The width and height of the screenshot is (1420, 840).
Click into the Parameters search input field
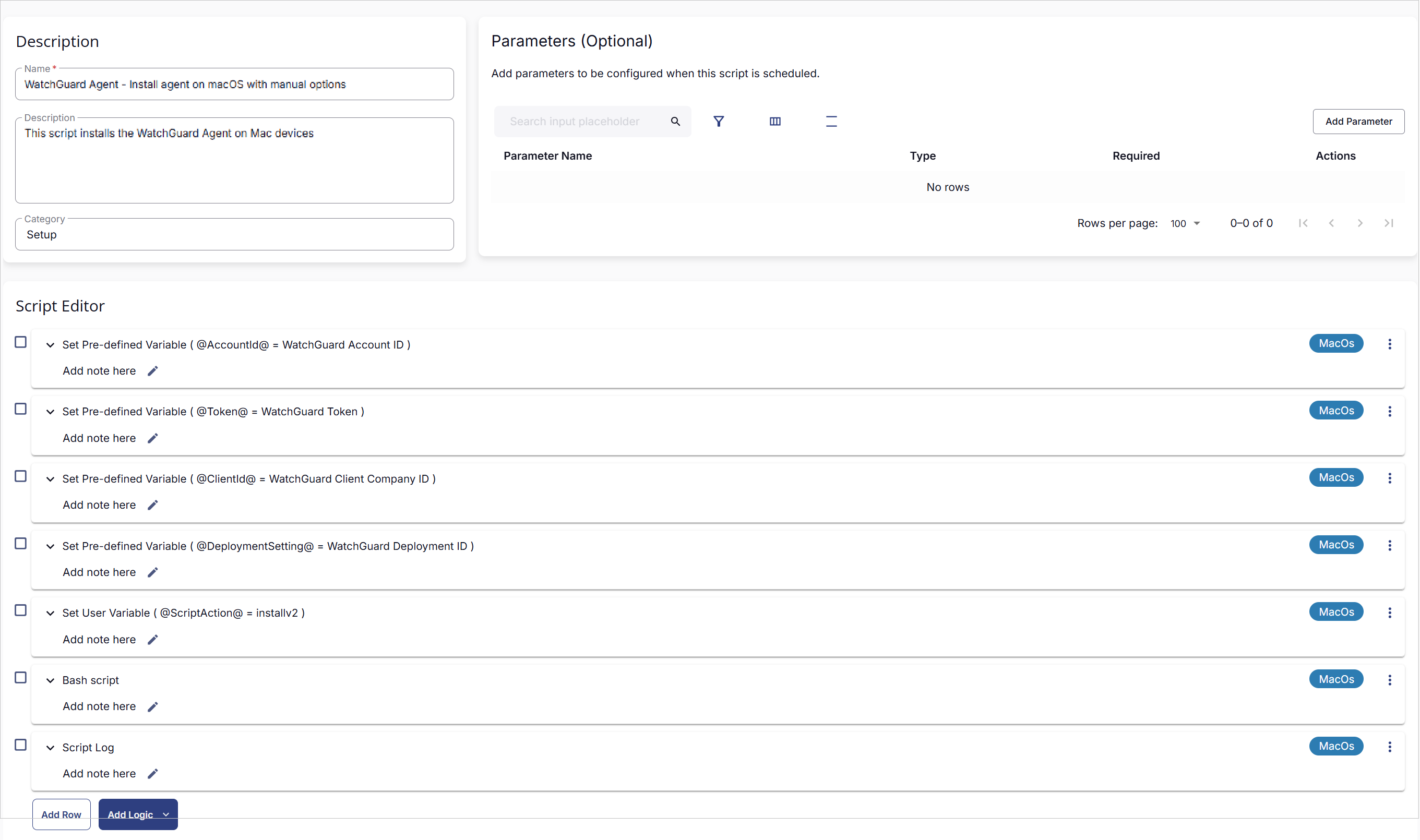(583, 121)
